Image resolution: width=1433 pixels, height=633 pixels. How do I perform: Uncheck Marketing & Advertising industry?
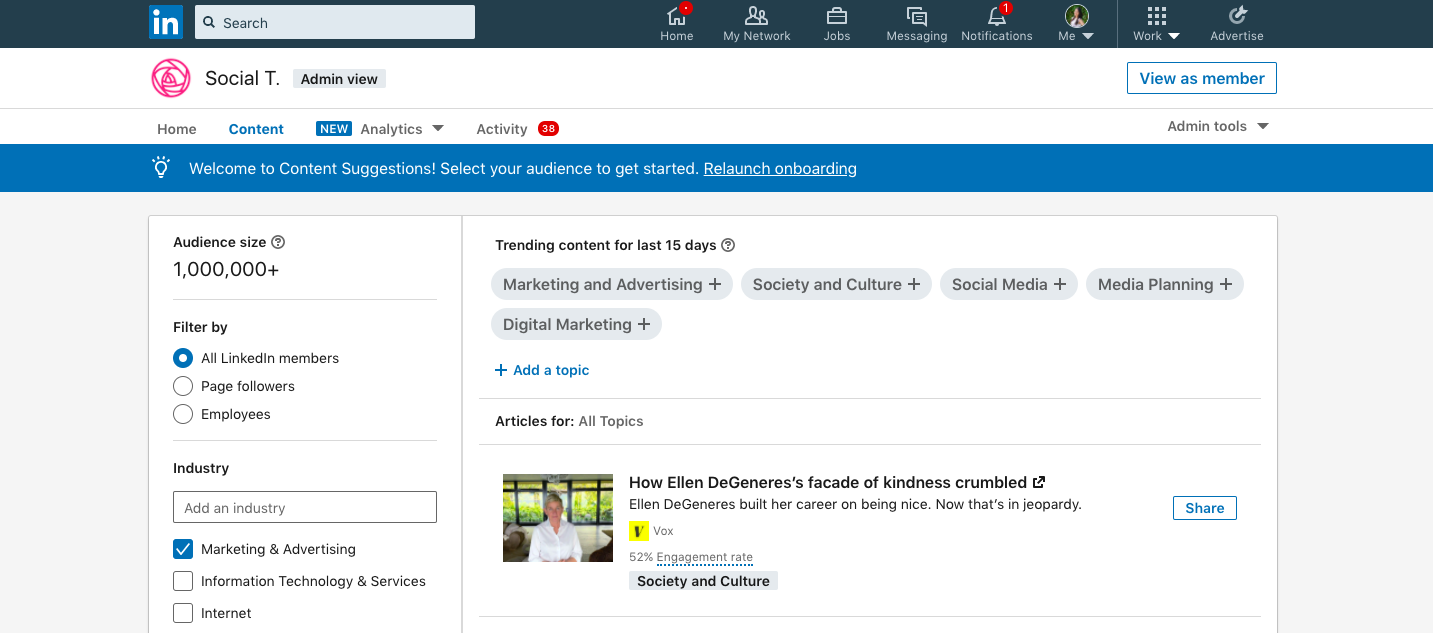click(x=183, y=549)
